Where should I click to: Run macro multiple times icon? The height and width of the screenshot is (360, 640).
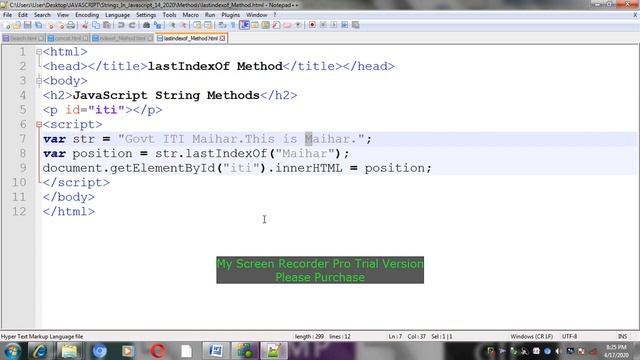click(x=345, y=25)
